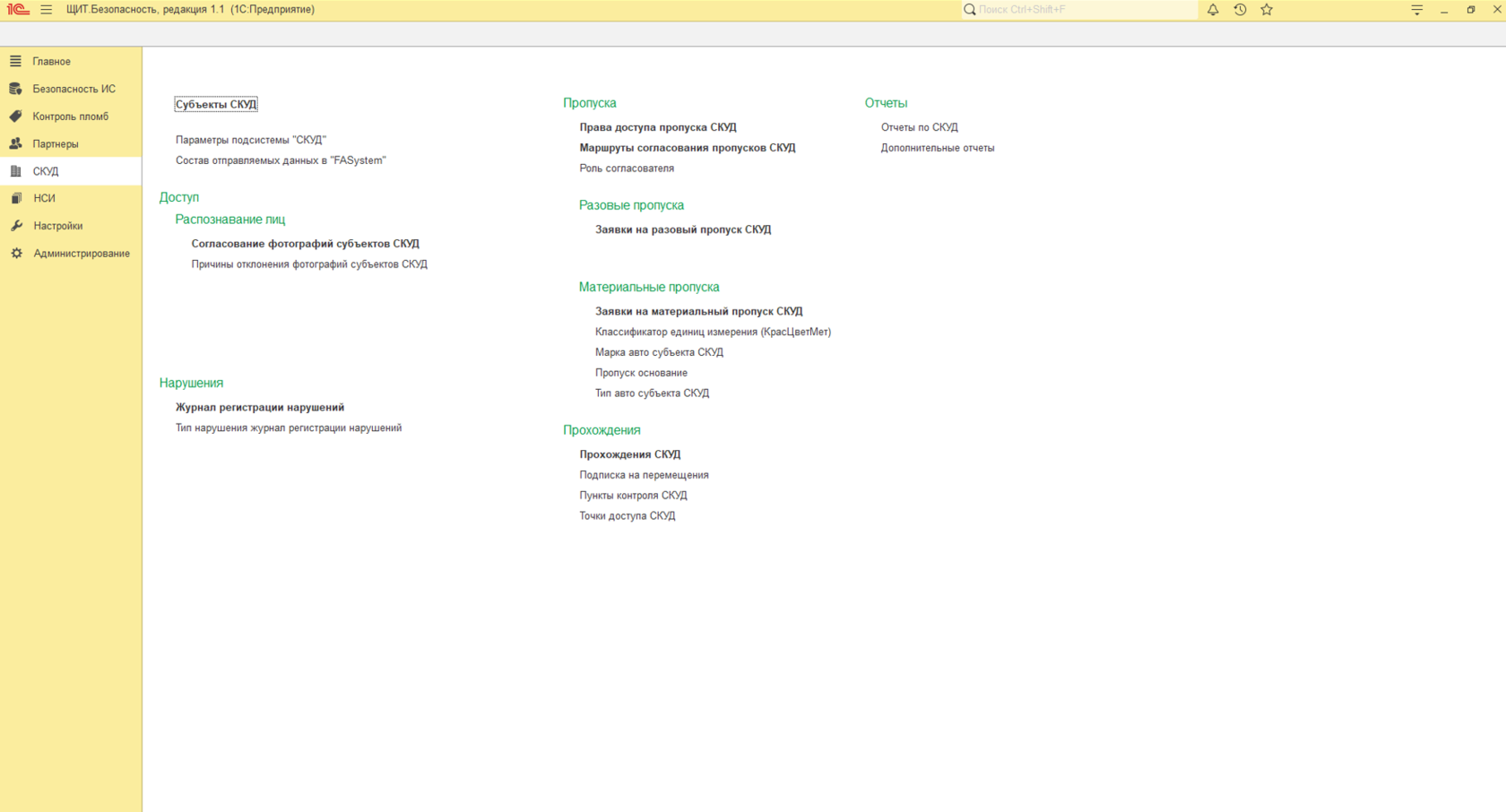Click the НСИ books icon

click(x=16, y=198)
